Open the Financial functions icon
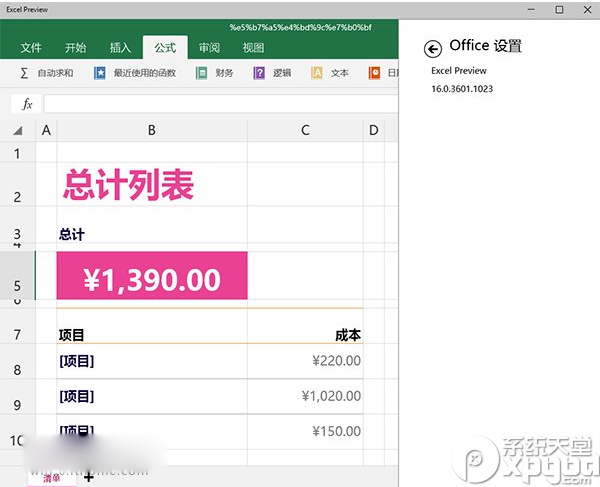600x487 pixels. coord(201,73)
